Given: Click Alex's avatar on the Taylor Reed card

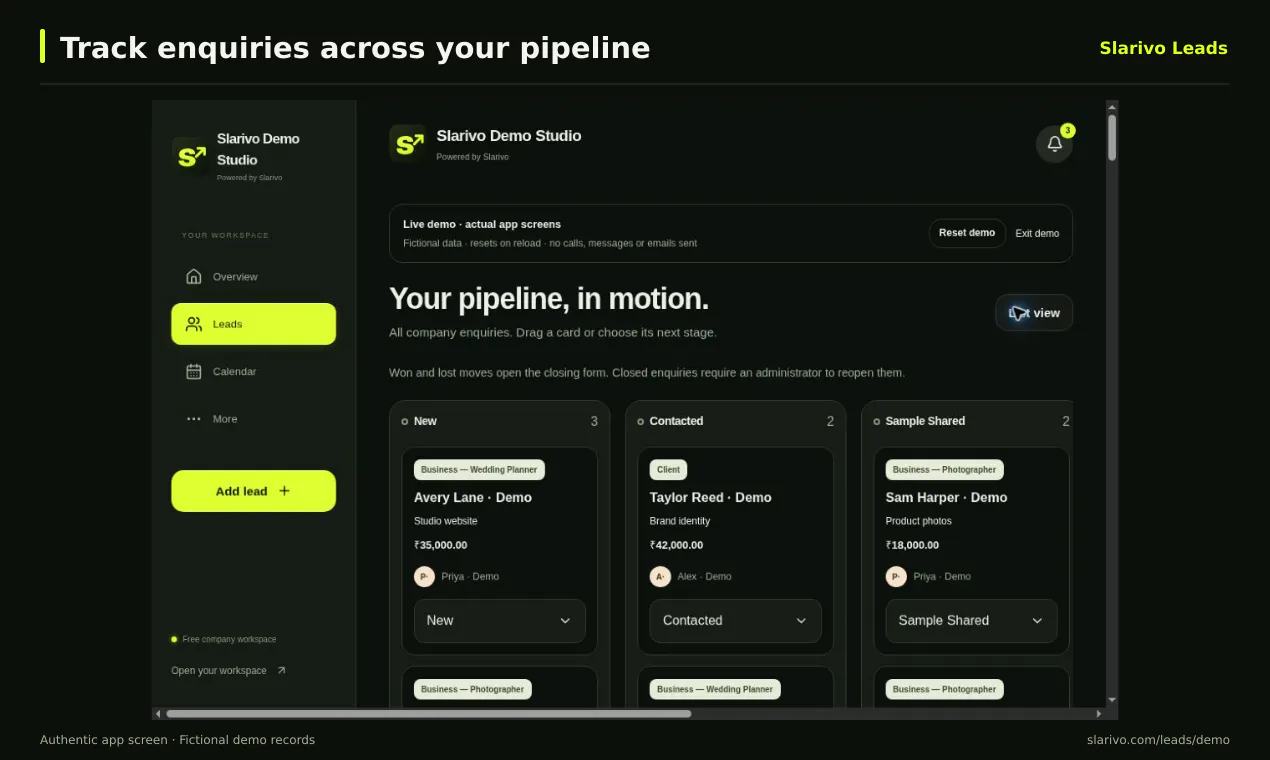Looking at the screenshot, I should 660,576.
